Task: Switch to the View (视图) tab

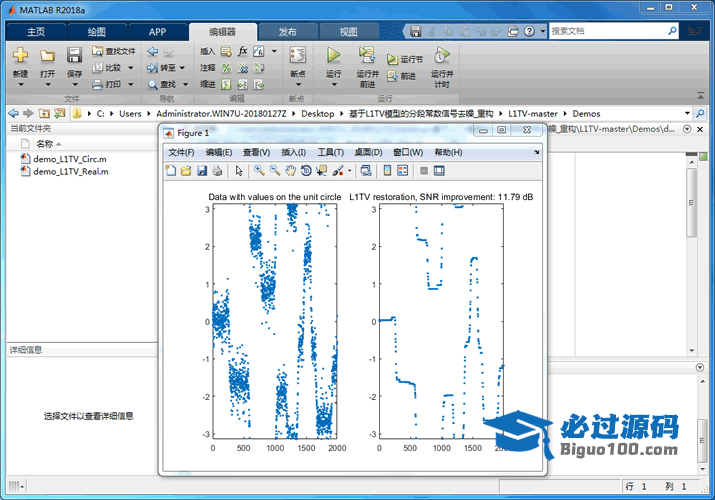Action: point(349,32)
